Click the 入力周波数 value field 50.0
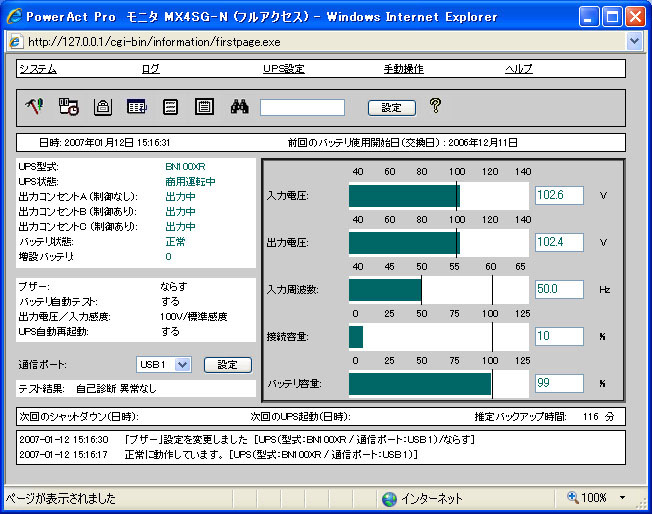This screenshot has width=652, height=514. coord(559,289)
